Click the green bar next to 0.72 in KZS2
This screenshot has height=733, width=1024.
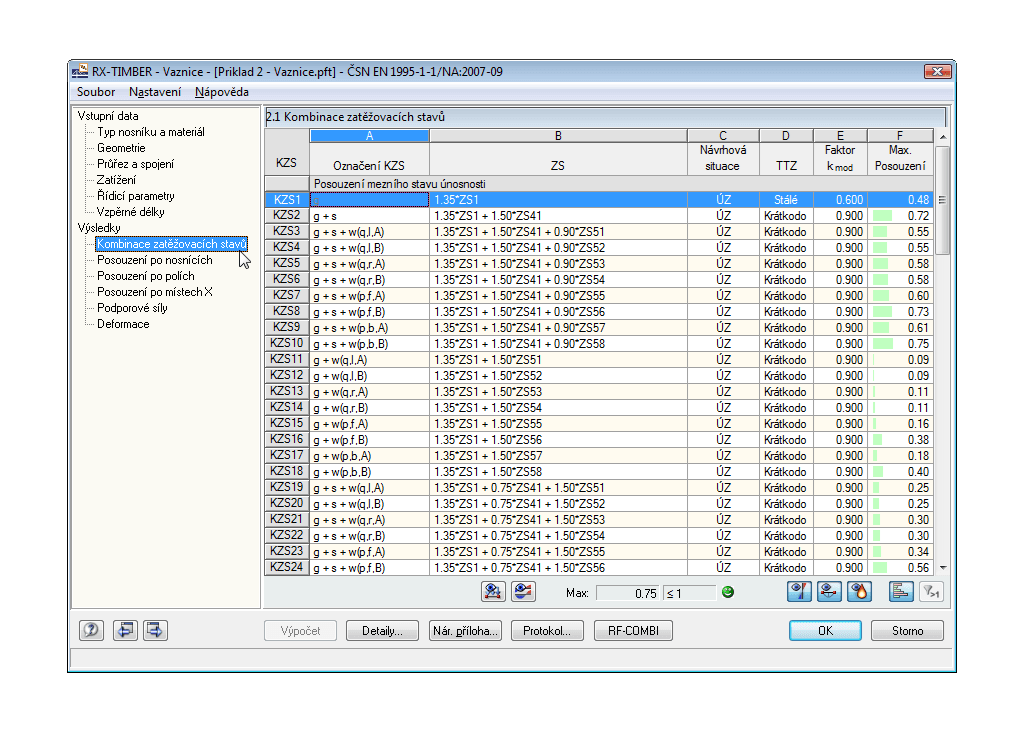(x=882, y=216)
